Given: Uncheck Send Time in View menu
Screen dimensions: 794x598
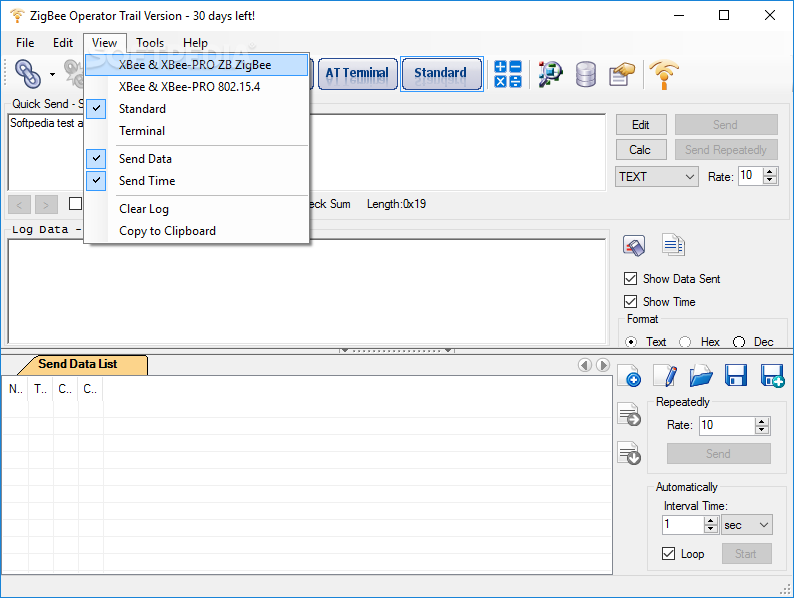Looking at the screenshot, I should coord(196,181).
